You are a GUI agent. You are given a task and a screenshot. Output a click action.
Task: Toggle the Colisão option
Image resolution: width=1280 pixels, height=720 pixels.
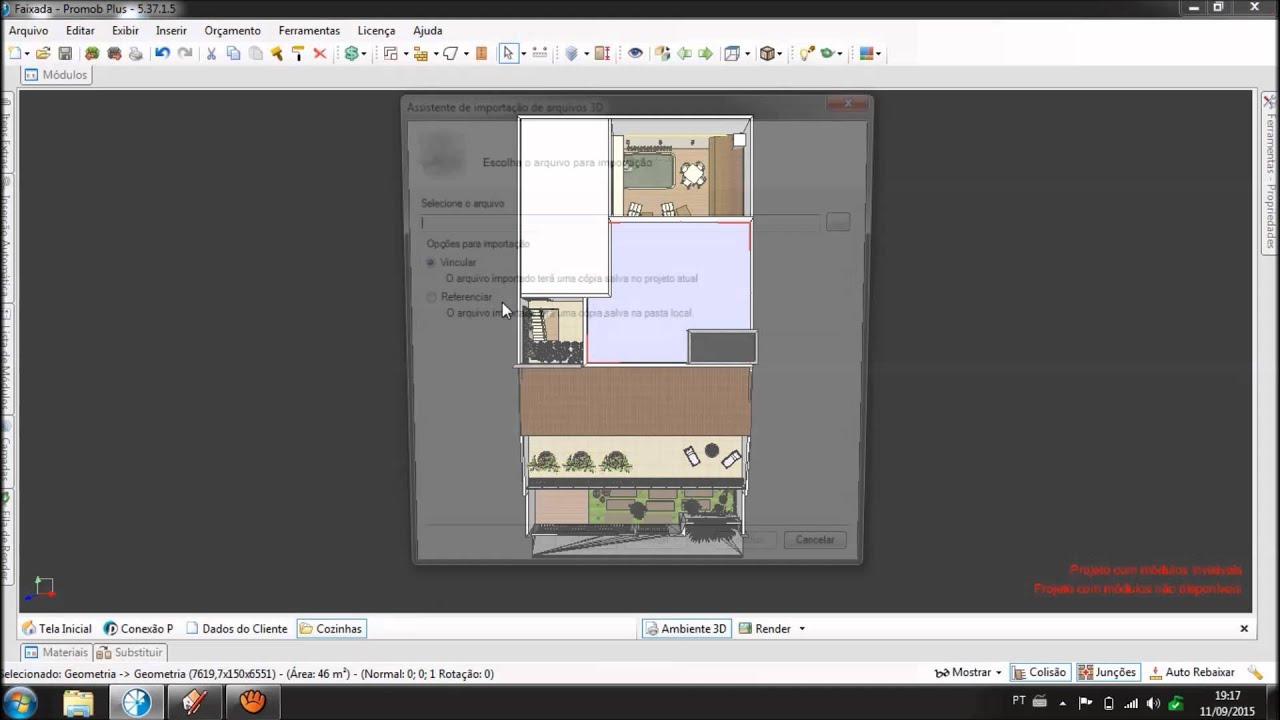[x=1039, y=673]
